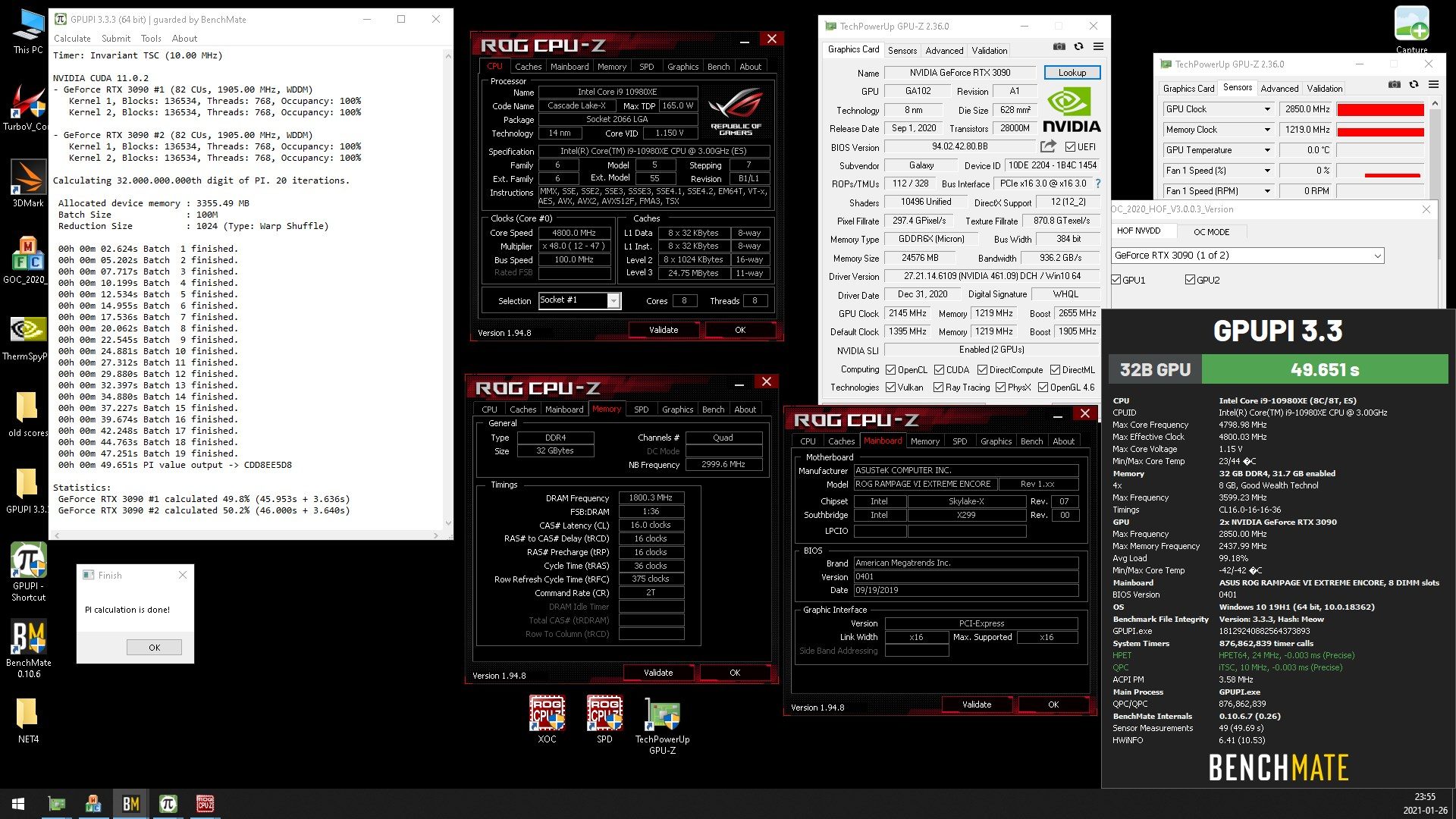Screen dimensions: 1456x819
Task: Toggle the GPU1 checkbox
Action: tap(1116, 280)
